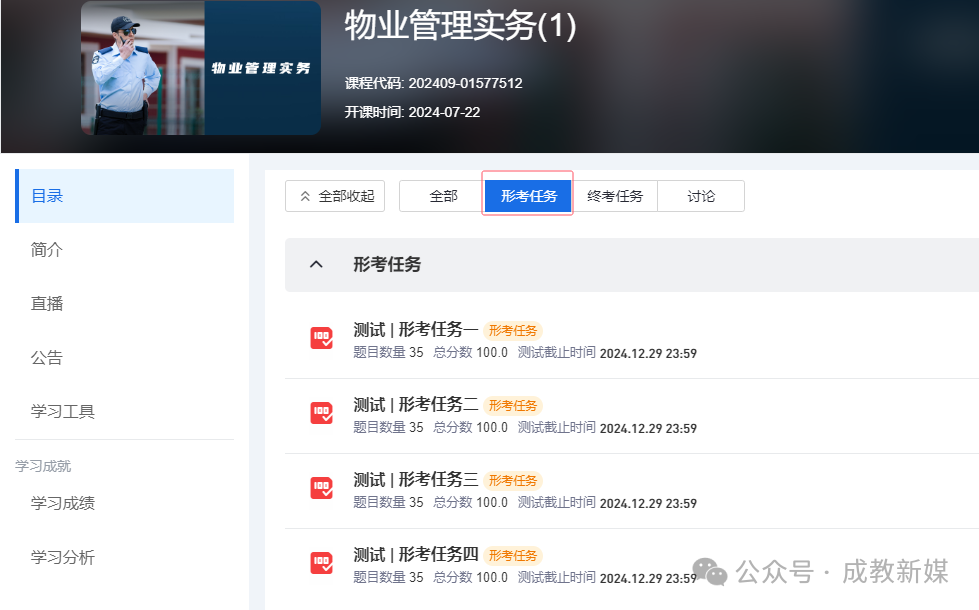The width and height of the screenshot is (979, 610).
Task: Open the 测试 | 形考任务一 title link
Action: tap(415, 330)
